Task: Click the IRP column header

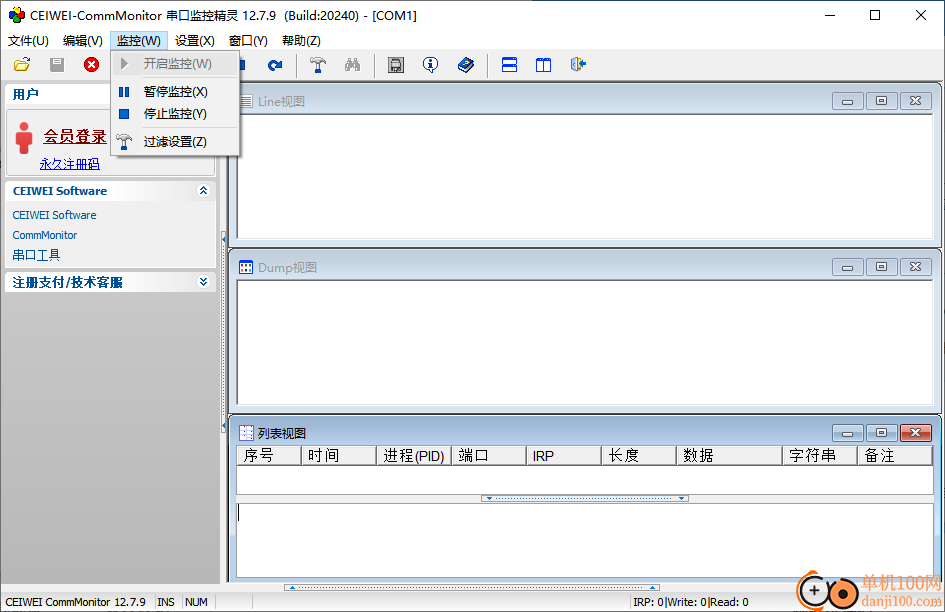Action: (564, 455)
